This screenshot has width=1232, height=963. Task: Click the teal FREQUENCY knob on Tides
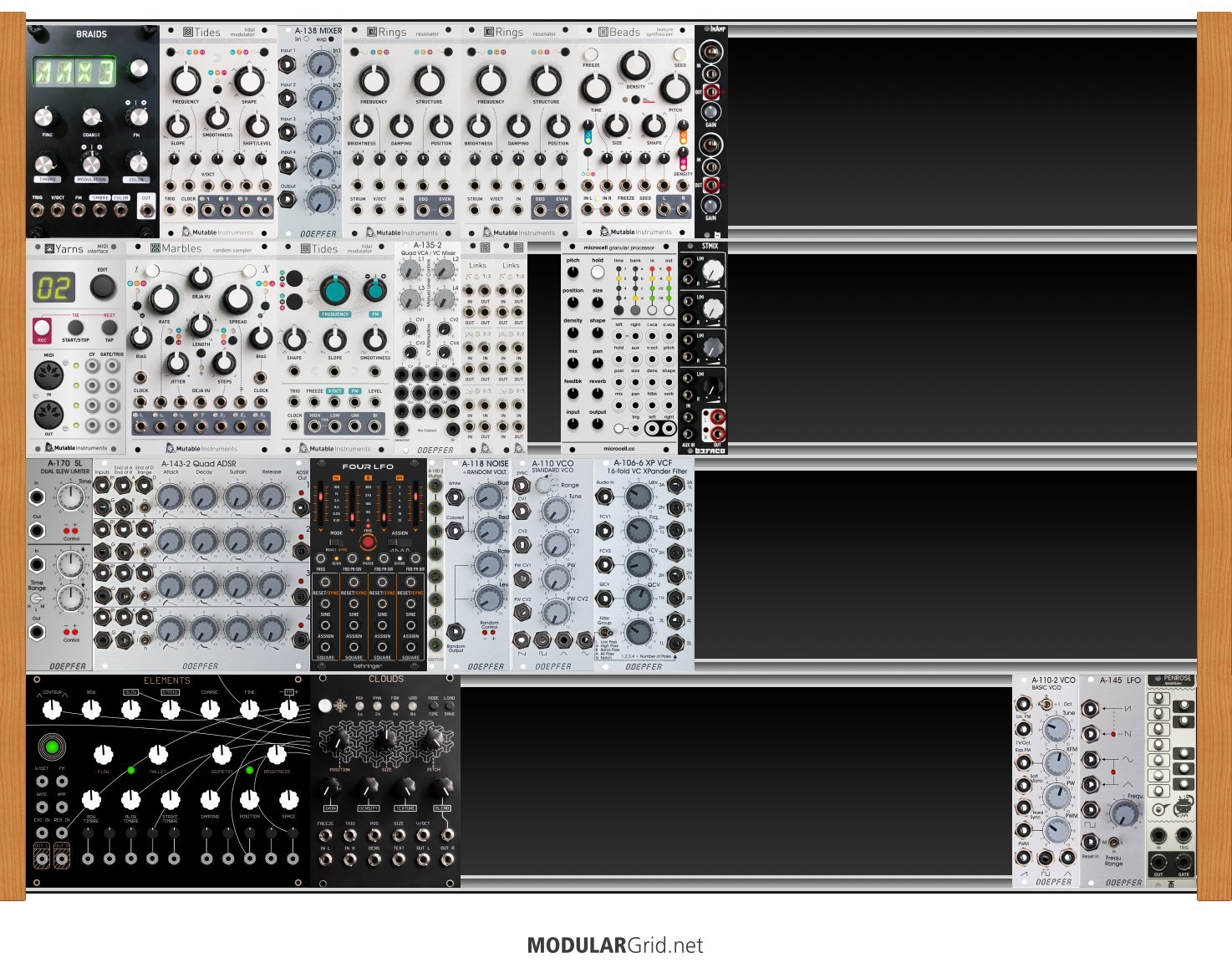click(334, 291)
